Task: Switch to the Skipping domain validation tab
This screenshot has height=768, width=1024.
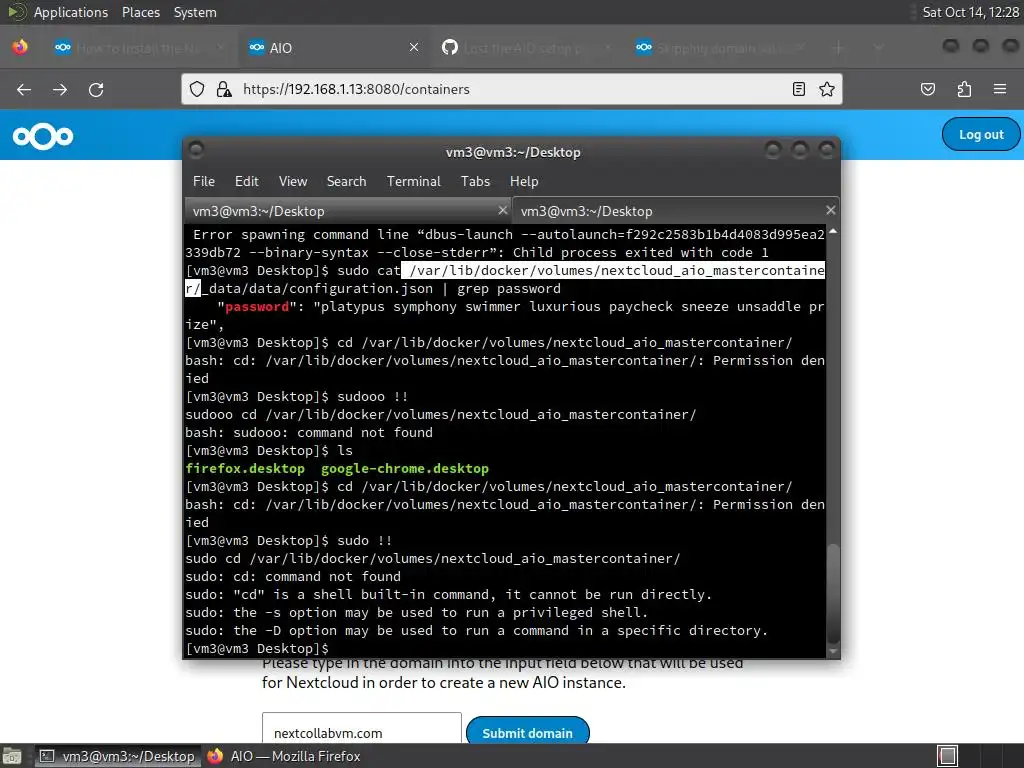Action: point(721,47)
